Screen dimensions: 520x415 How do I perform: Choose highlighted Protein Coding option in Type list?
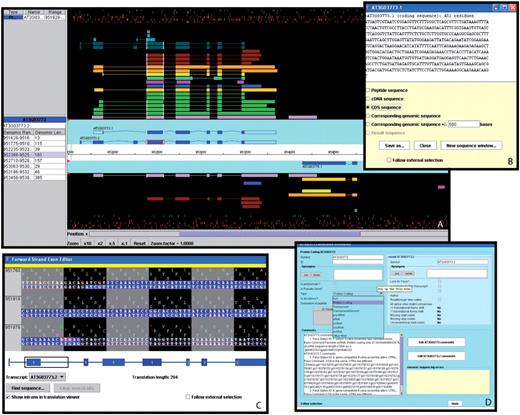tap(358, 302)
